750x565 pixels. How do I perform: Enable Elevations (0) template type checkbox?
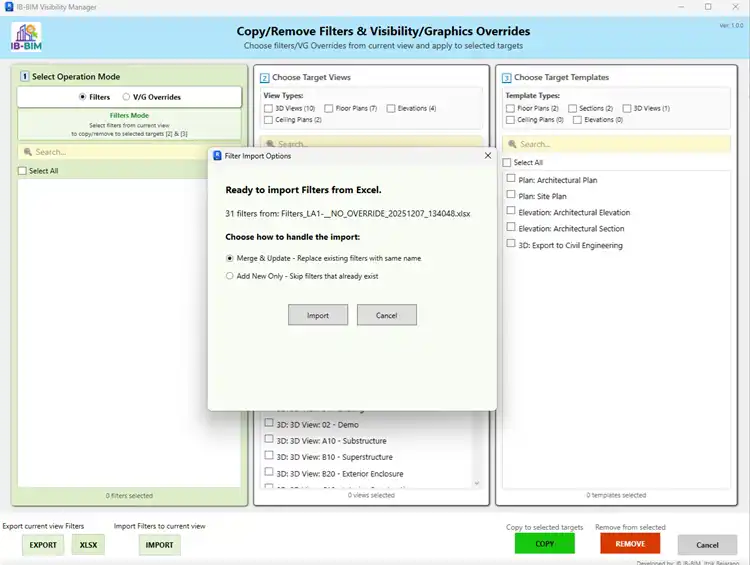[577, 120]
